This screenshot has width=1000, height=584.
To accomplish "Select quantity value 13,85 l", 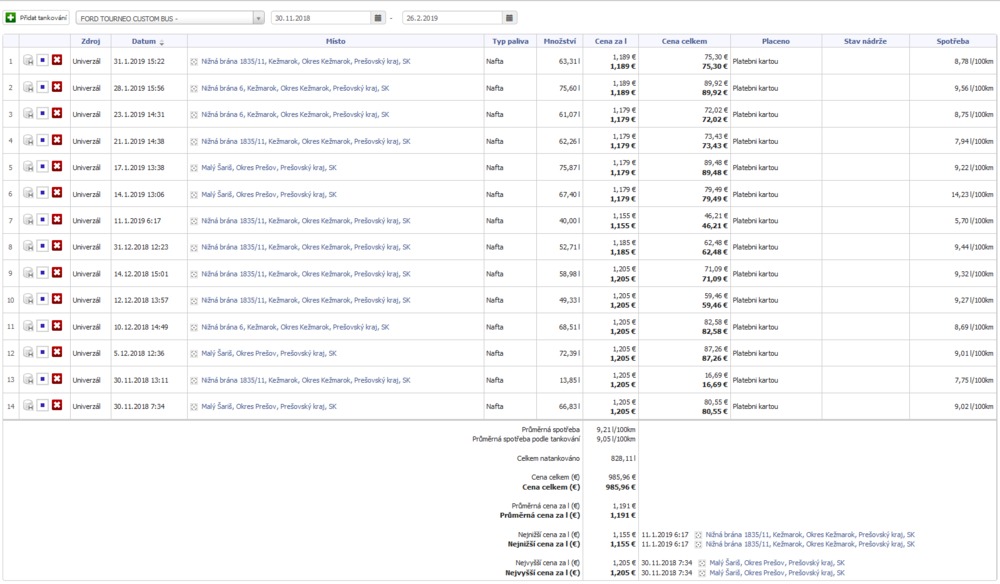I will pos(568,380).
